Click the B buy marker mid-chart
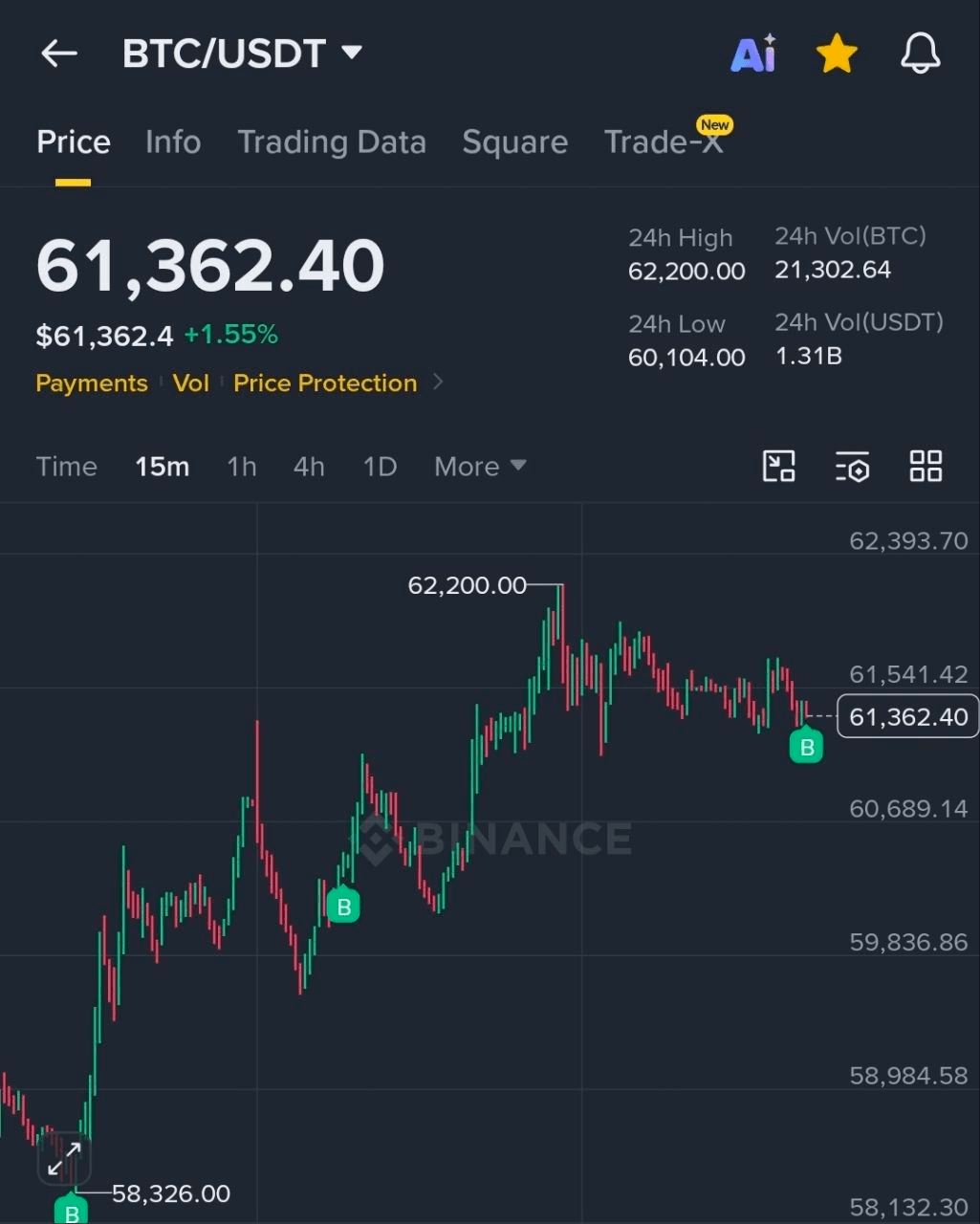The height and width of the screenshot is (1224, 980). (x=343, y=905)
